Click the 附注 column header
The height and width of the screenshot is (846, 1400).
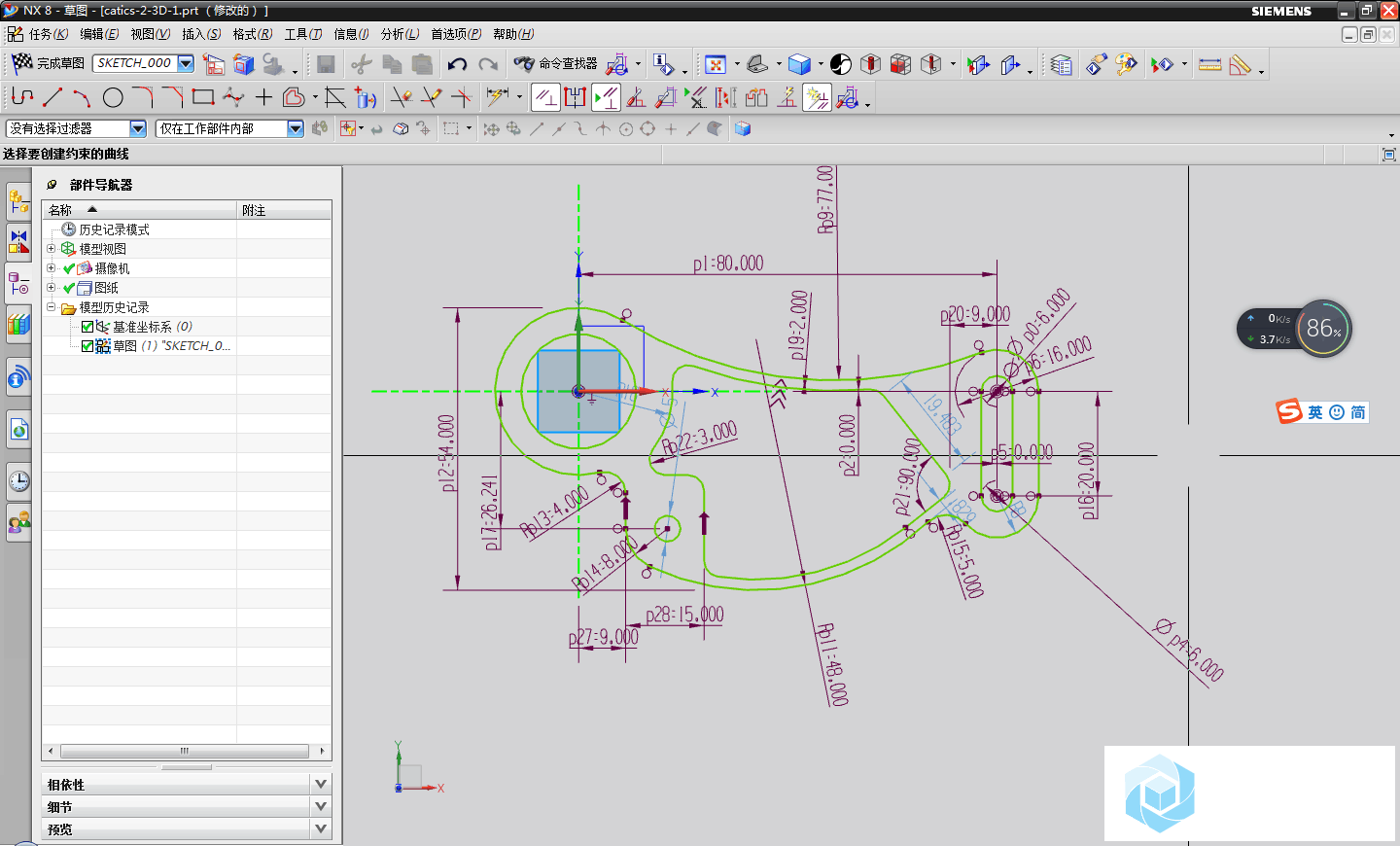[x=285, y=210]
